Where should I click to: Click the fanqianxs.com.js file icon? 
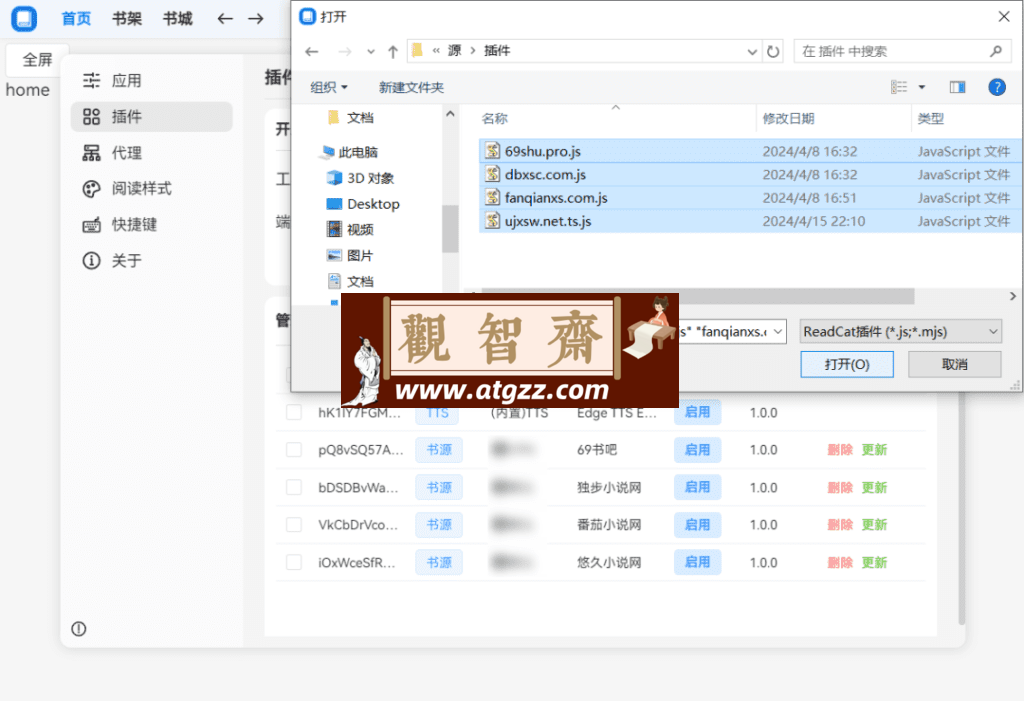[493, 197]
